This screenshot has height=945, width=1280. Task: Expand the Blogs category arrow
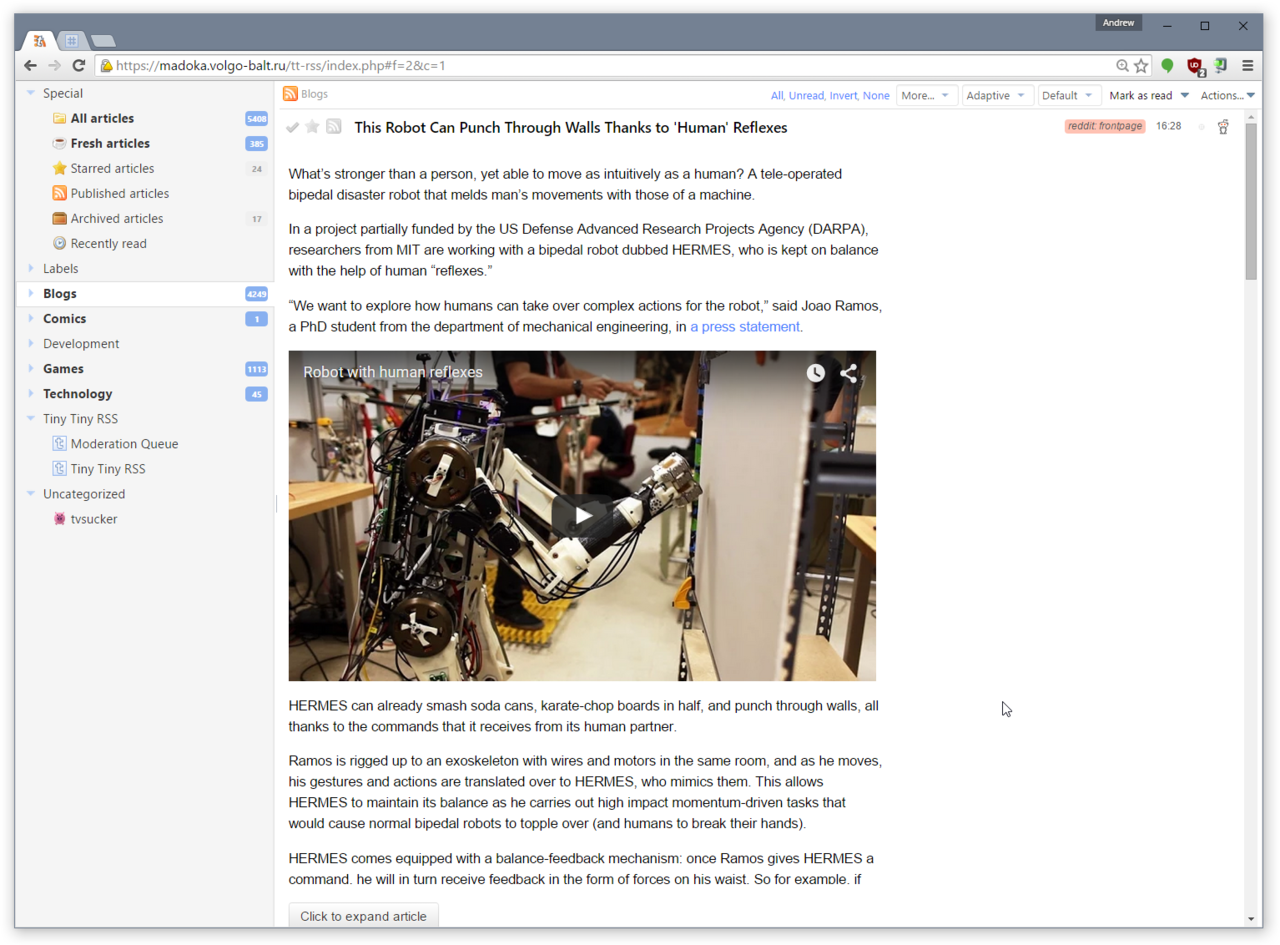[31, 293]
